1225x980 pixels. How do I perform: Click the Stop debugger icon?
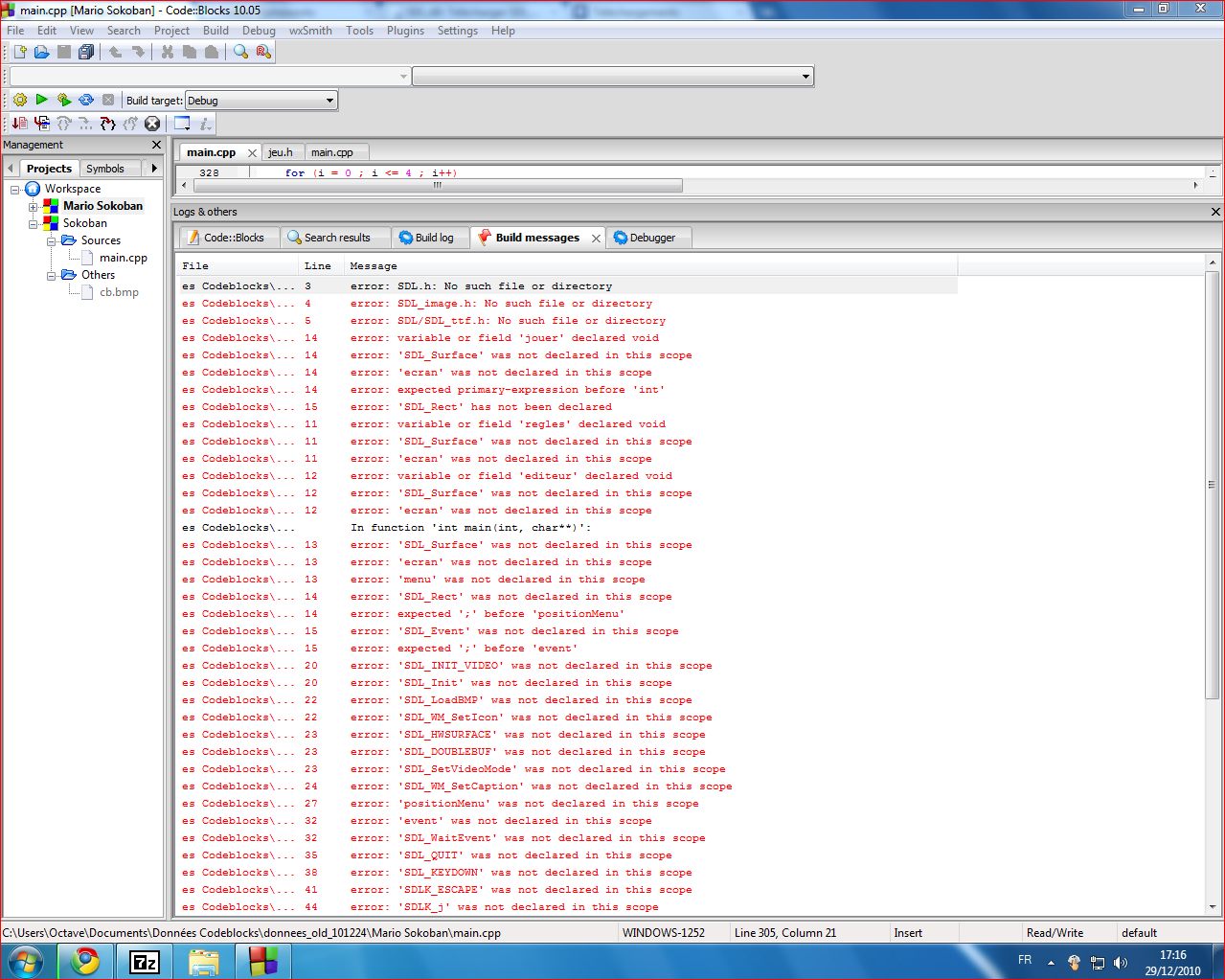152,124
